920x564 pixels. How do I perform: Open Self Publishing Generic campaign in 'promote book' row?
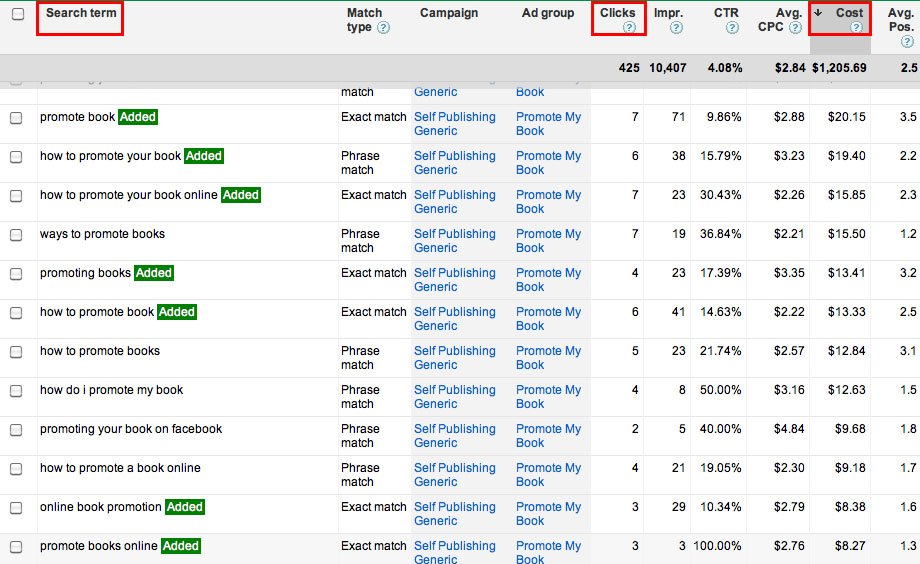click(x=455, y=124)
